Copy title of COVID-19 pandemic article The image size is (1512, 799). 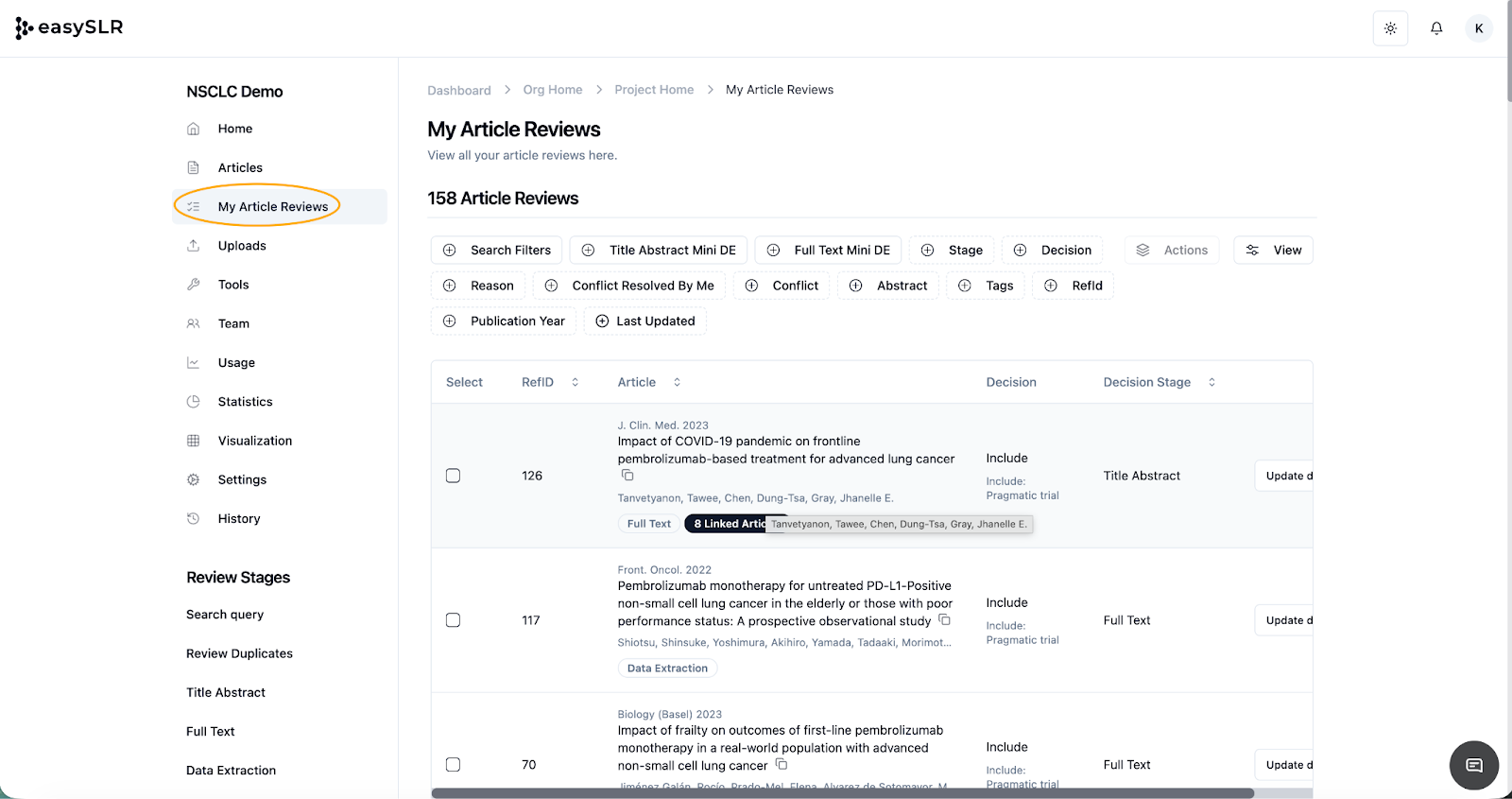(x=627, y=476)
